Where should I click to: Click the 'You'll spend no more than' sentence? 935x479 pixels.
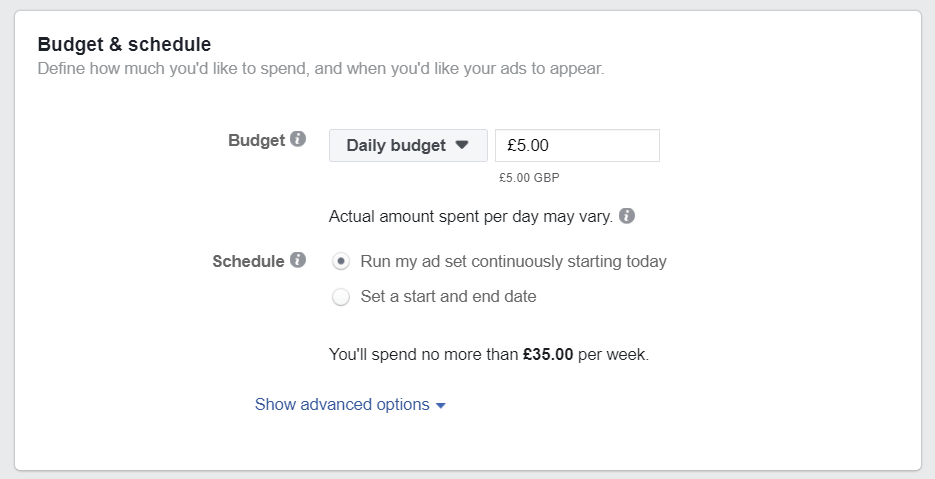pyautogui.click(x=489, y=354)
